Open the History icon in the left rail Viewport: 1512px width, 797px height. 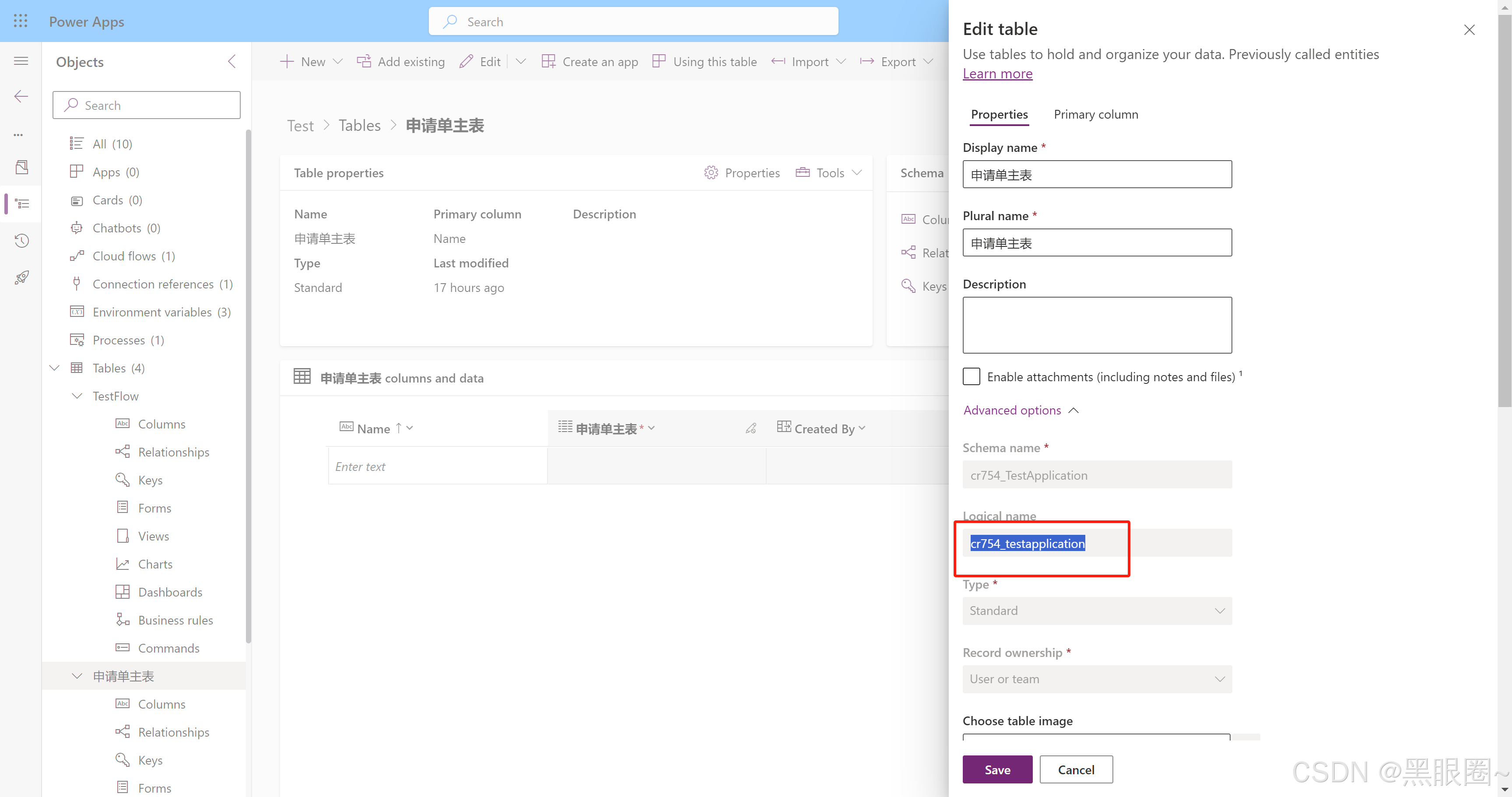pyautogui.click(x=21, y=240)
